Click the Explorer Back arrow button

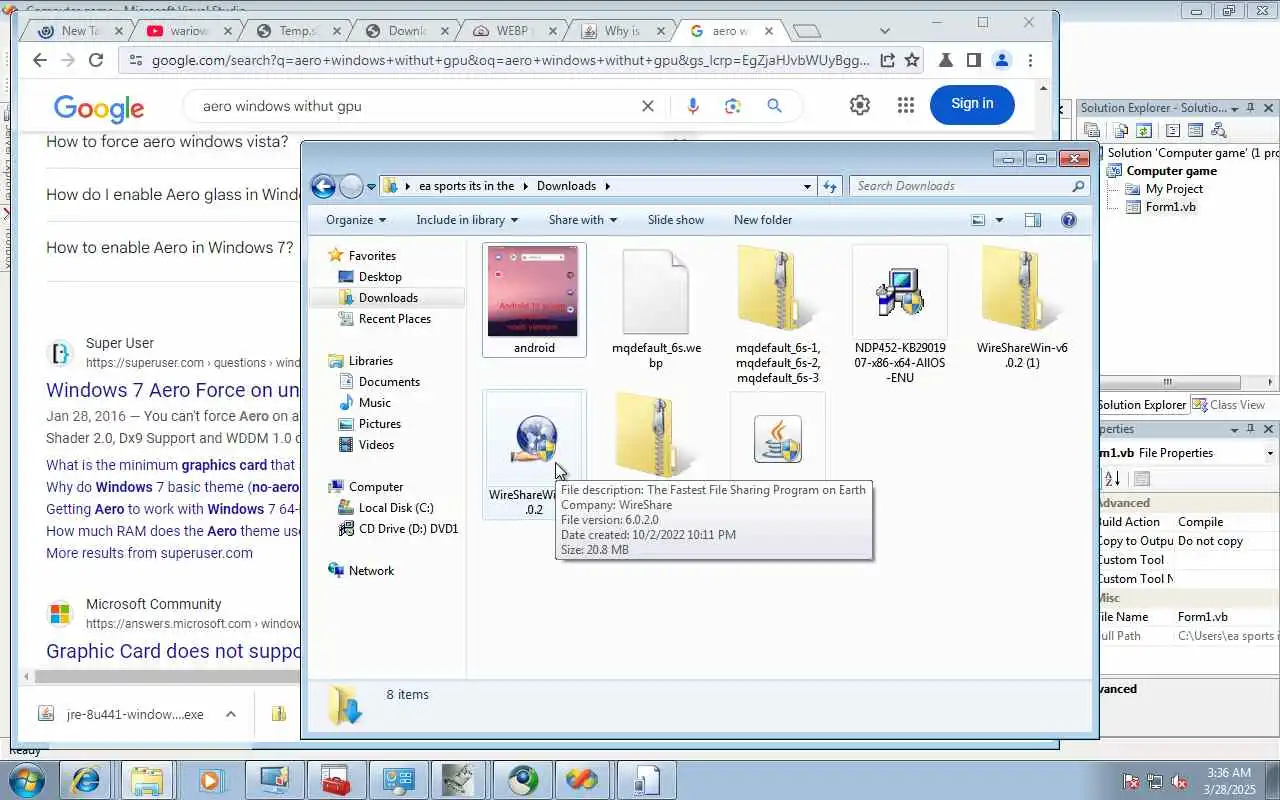[x=323, y=186]
